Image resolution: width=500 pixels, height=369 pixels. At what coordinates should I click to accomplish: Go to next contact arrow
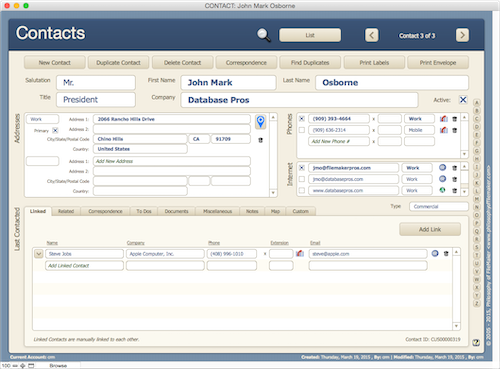[x=462, y=35]
